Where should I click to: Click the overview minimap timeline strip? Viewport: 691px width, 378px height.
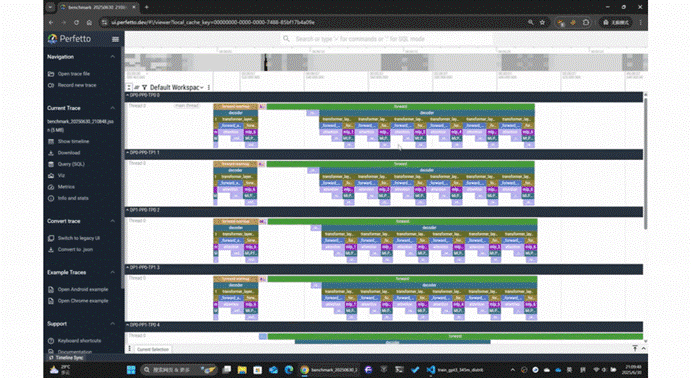(x=386, y=63)
